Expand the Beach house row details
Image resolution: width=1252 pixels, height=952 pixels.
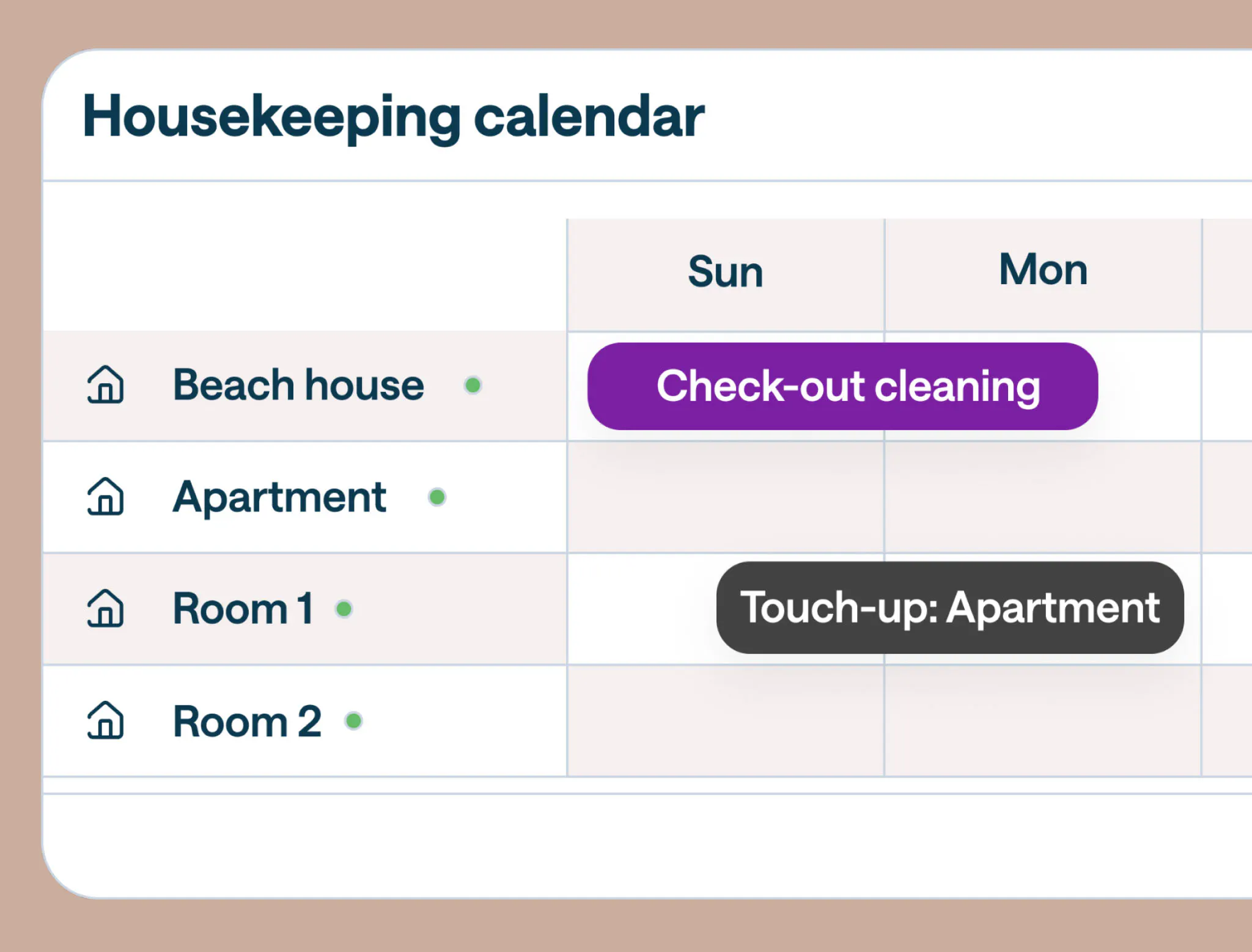298,385
